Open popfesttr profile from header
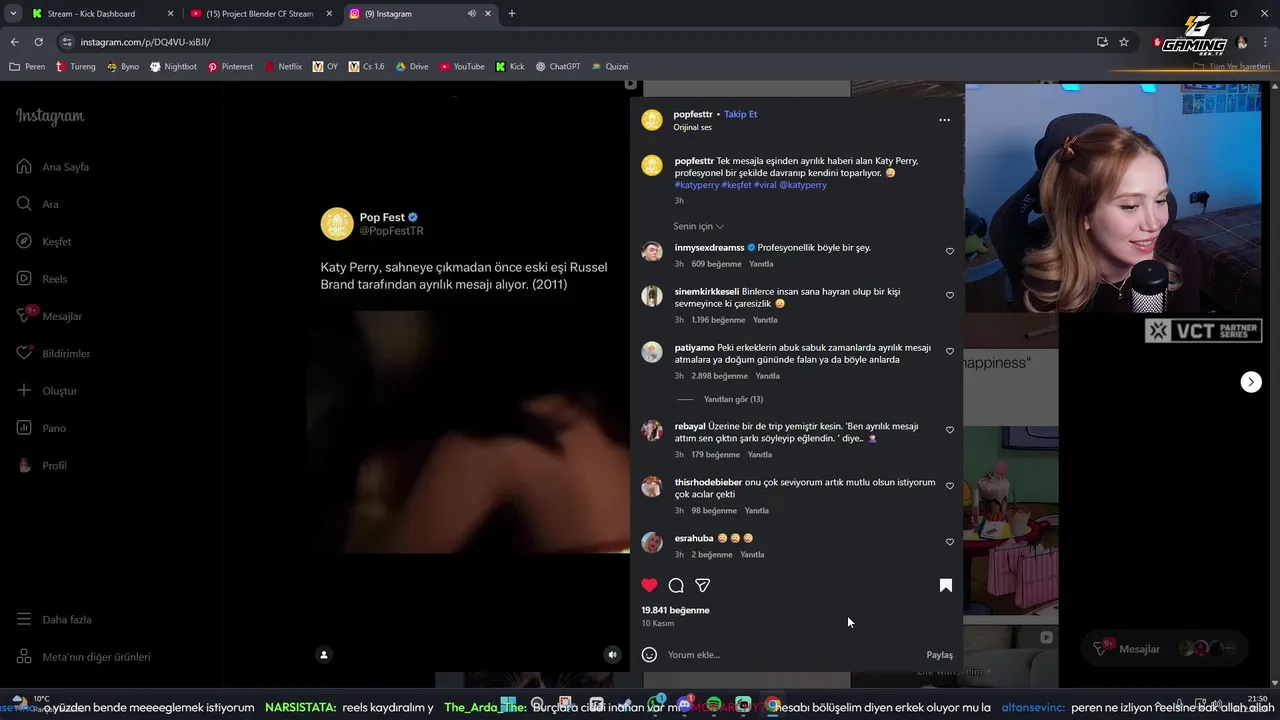1280x720 pixels. [x=692, y=114]
